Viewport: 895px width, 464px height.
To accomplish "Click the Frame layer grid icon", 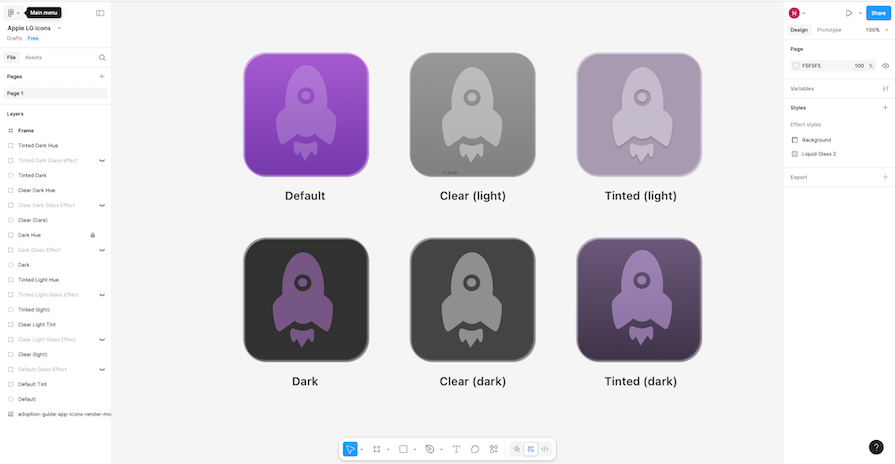I will (x=10, y=131).
